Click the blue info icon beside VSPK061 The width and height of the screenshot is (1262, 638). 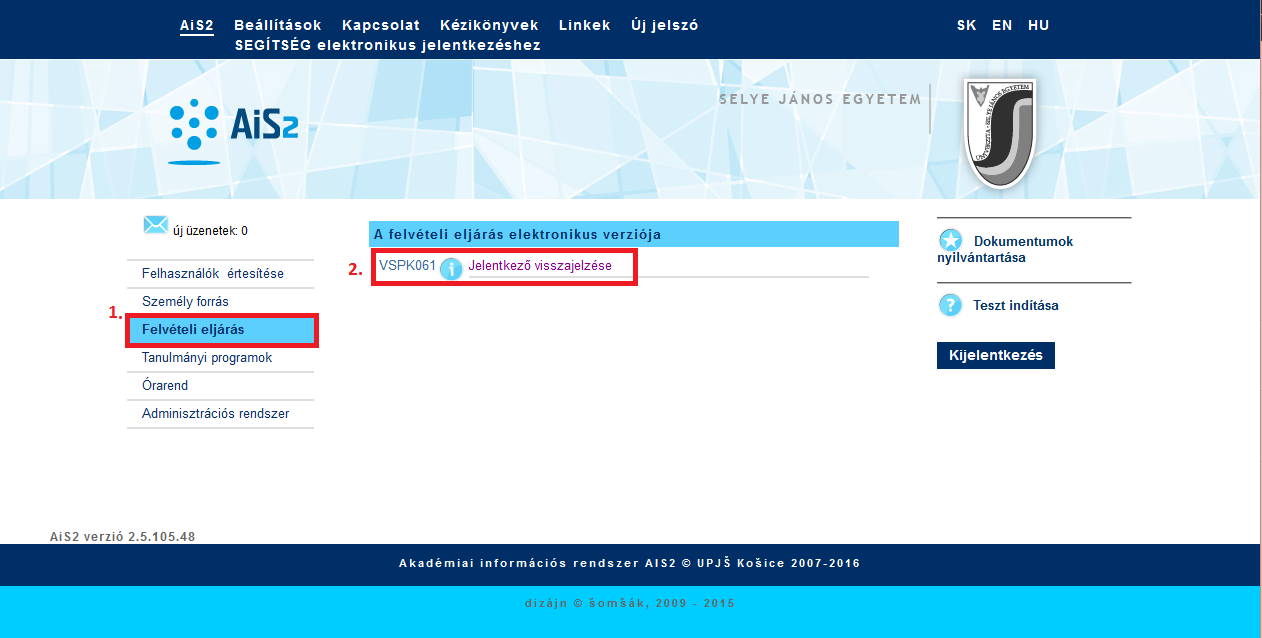pyautogui.click(x=451, y=268)
